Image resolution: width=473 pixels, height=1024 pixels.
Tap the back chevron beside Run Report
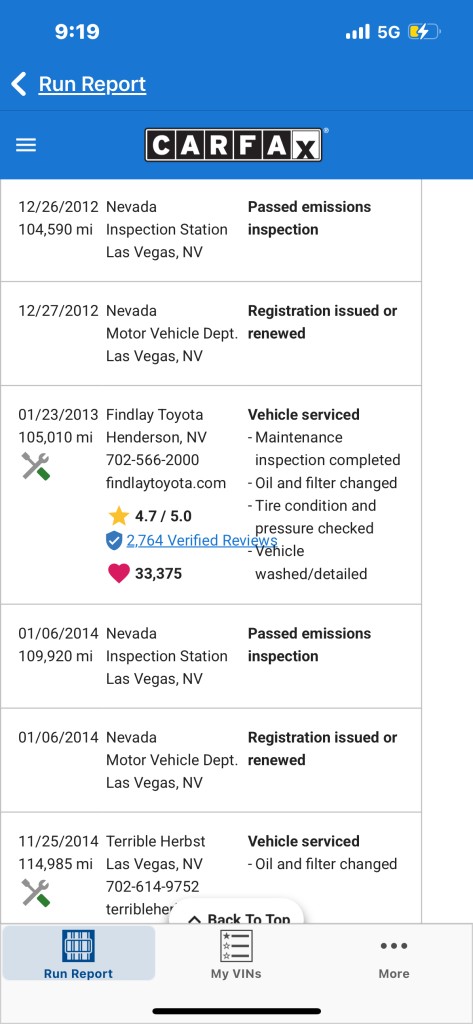pyautogui.click(x=19, y=84)
